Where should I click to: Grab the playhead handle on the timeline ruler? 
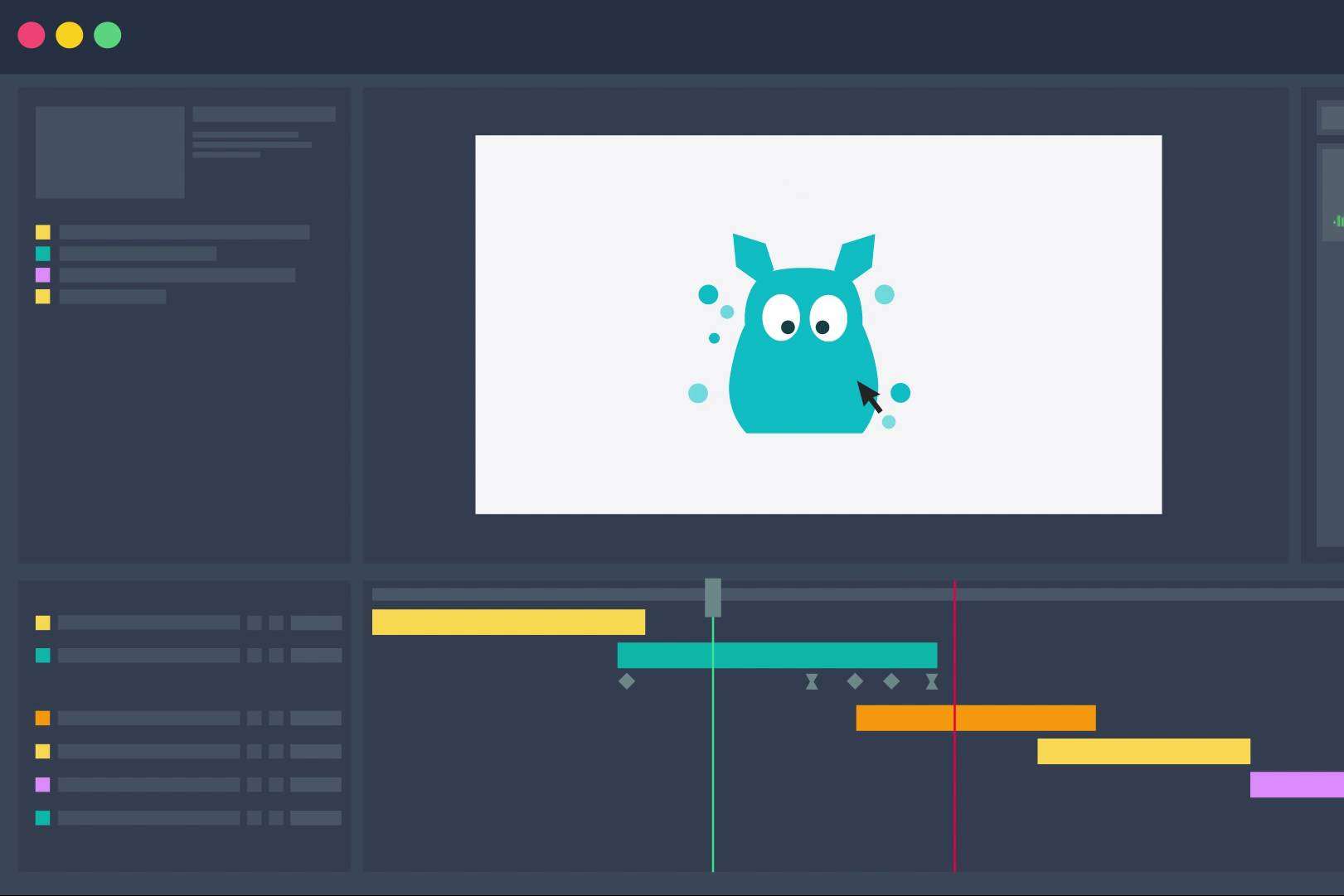(713, 597)
